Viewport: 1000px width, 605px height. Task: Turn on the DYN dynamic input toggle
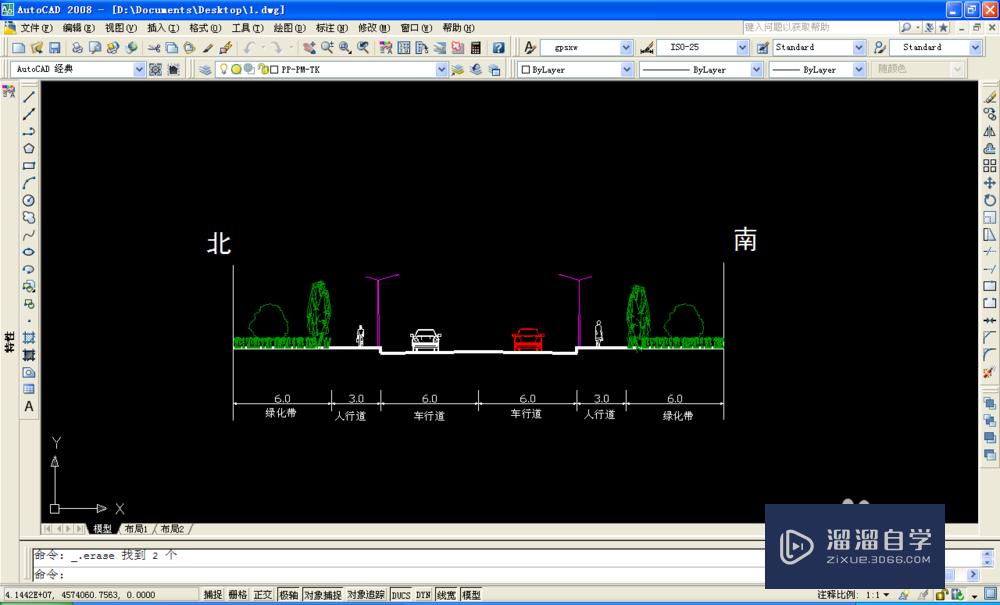click(421, 593)
